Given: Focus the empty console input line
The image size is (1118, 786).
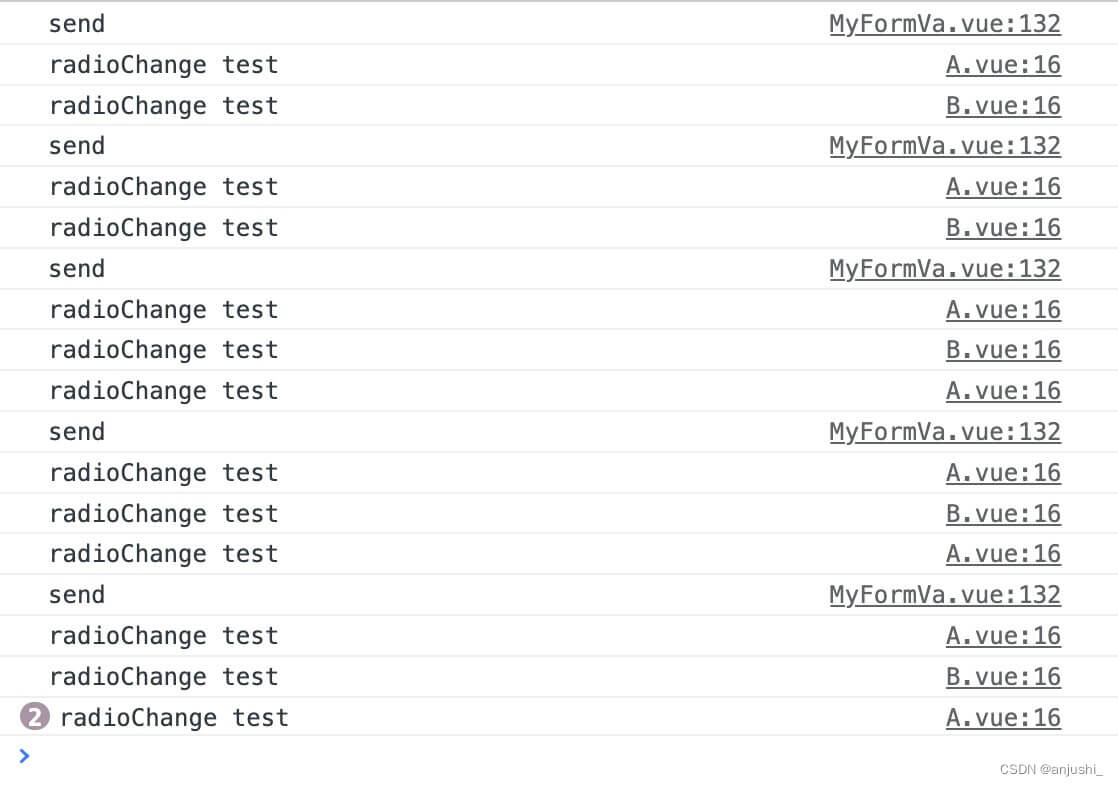Looking at the screenshot, I should (500, 757).
